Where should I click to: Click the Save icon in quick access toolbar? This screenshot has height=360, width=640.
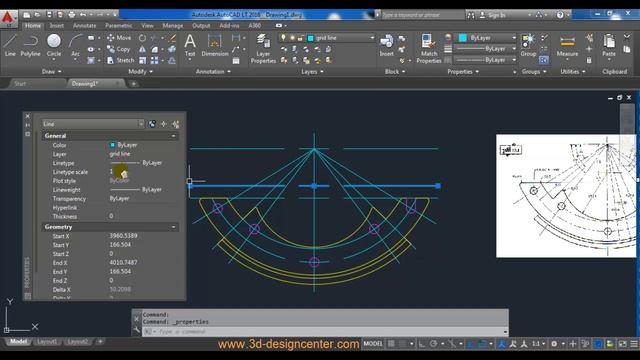pos(49,15)
